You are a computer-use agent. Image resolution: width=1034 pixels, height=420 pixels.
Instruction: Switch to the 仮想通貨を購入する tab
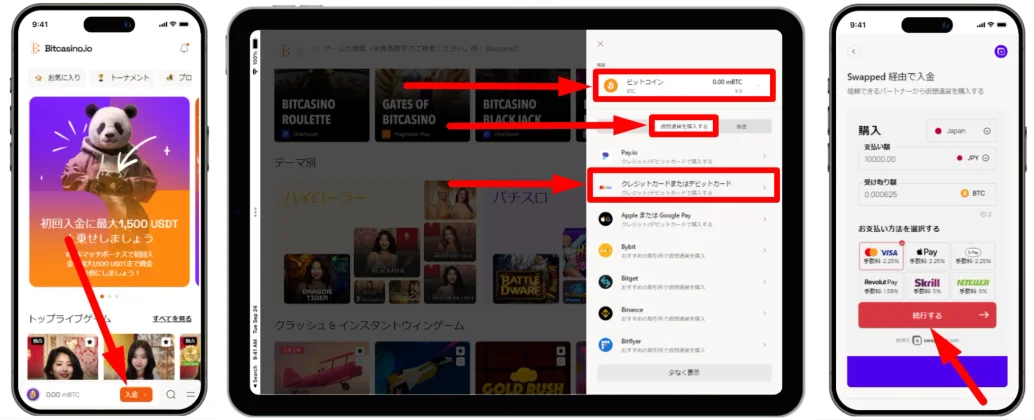683,126
